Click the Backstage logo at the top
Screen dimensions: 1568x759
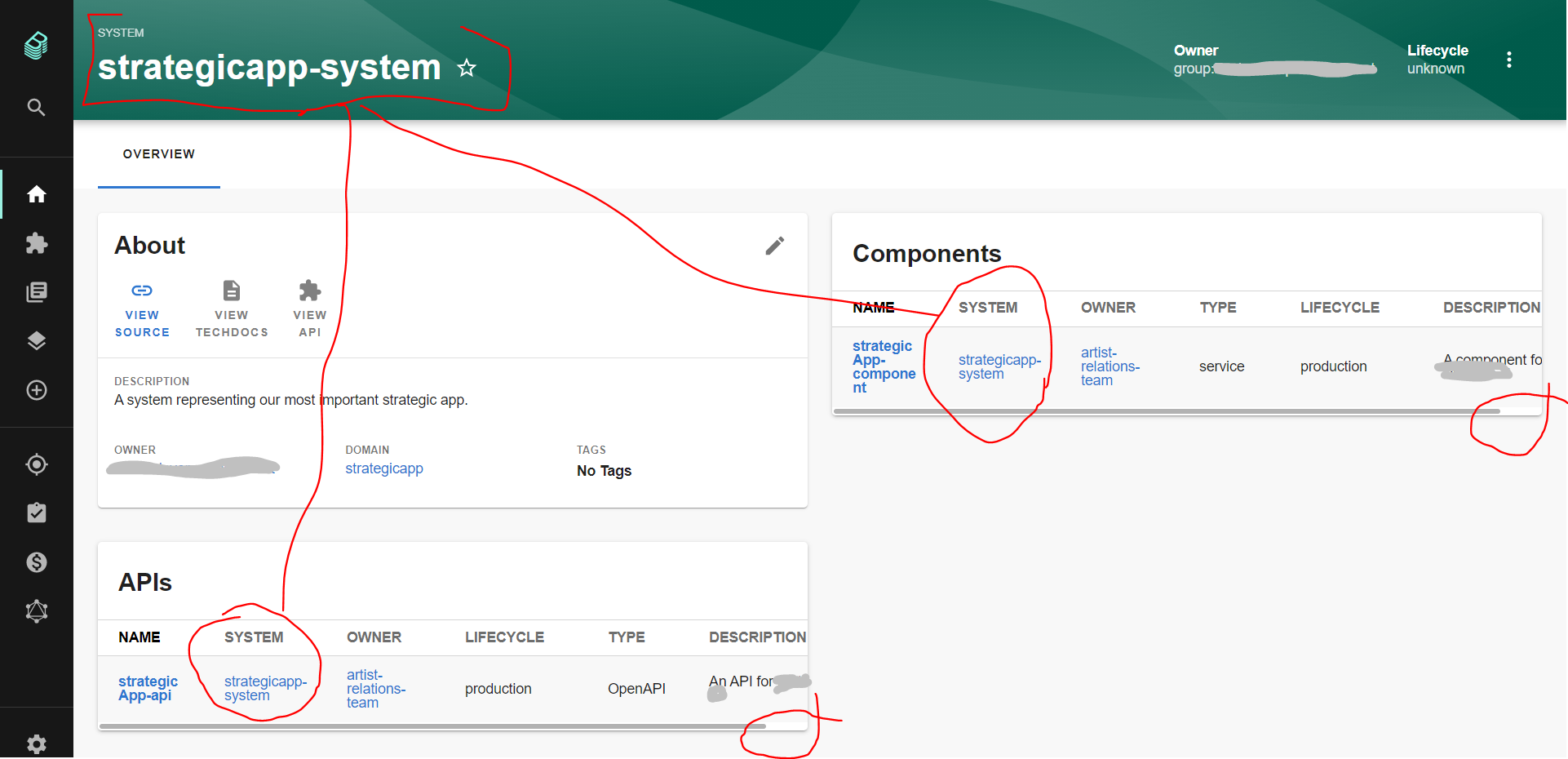[x=36, y=46]
